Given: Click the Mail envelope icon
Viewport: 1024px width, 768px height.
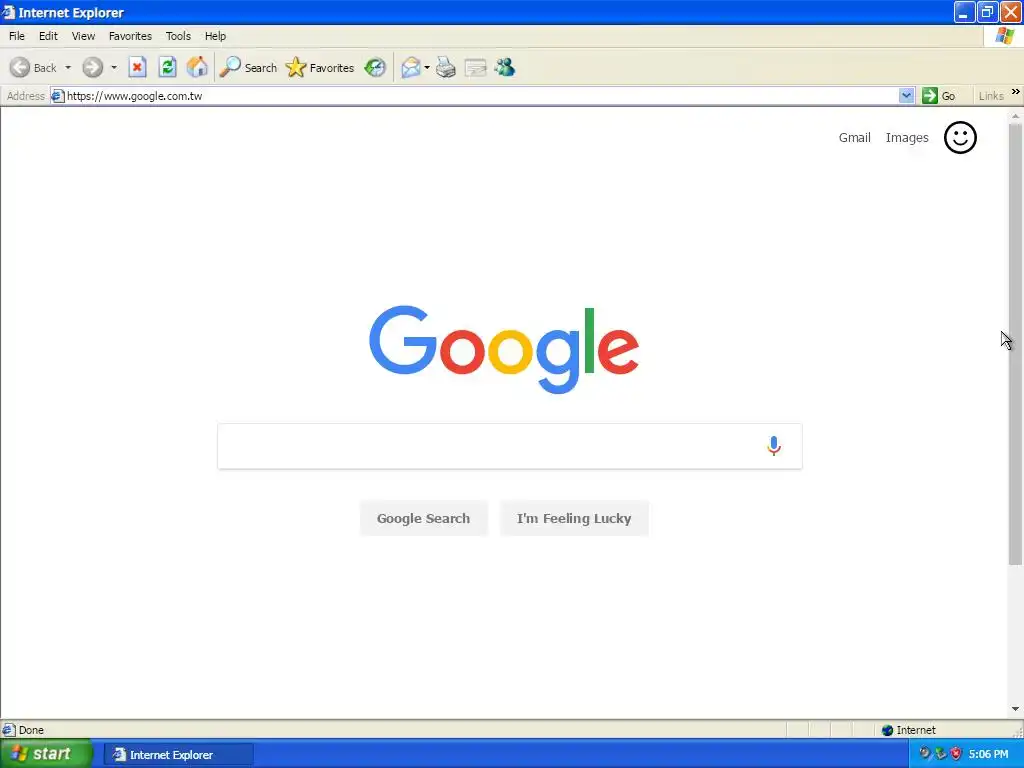Looking at the screenshot, I should coord(411,67).
